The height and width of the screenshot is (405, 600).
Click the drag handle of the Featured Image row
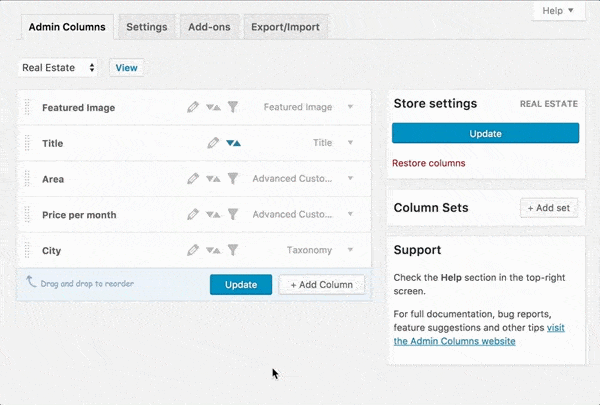tap(28, 107)
